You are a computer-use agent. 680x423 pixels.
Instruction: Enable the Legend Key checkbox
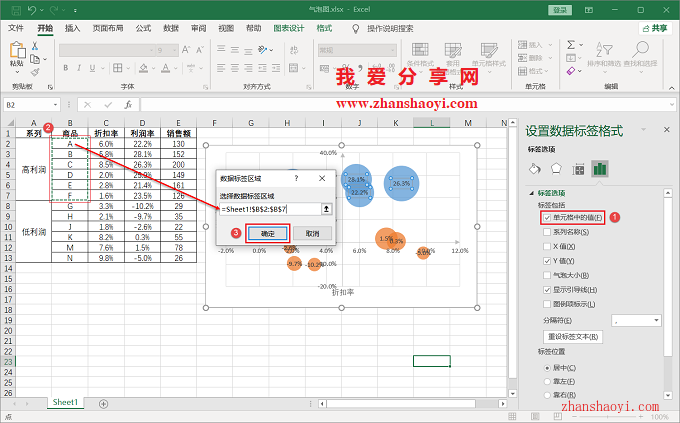547,304
